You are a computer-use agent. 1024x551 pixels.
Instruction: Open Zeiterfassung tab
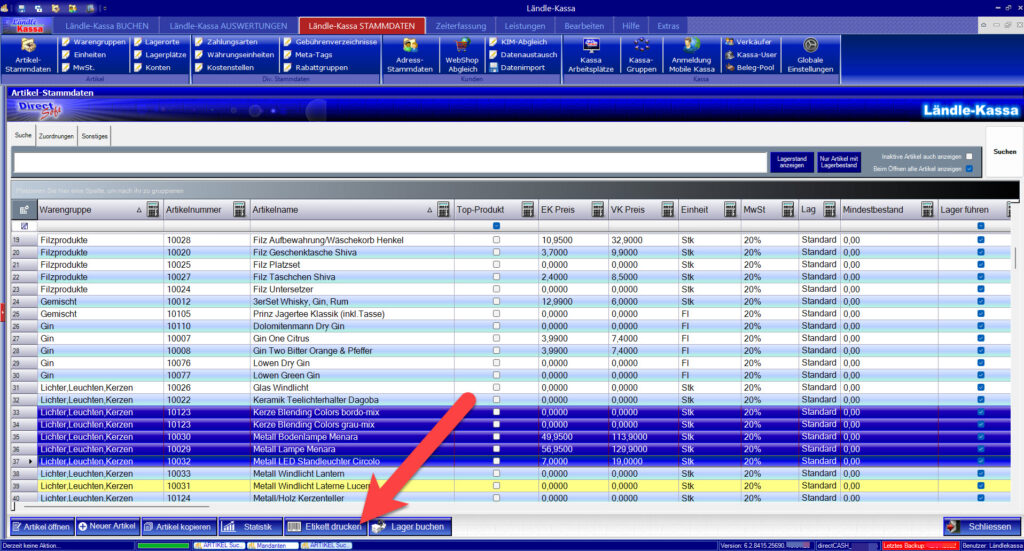coord(461,26)
